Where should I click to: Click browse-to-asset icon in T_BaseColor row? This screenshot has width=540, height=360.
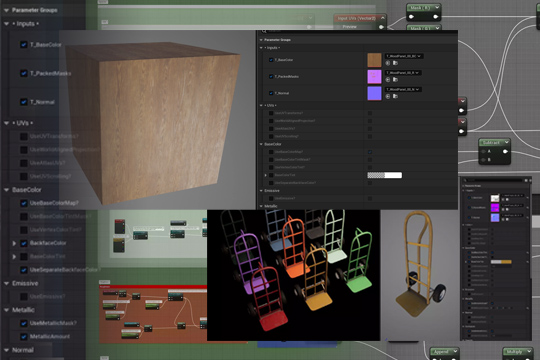pyautogui.click(x=395, y=63)
